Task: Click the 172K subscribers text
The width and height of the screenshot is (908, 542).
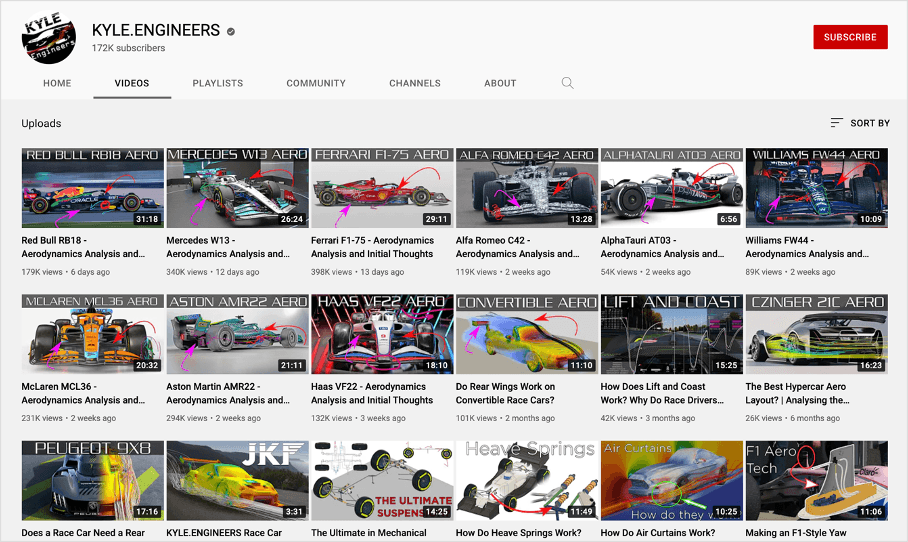Action: pyautogui.click(x=129, y=48)
